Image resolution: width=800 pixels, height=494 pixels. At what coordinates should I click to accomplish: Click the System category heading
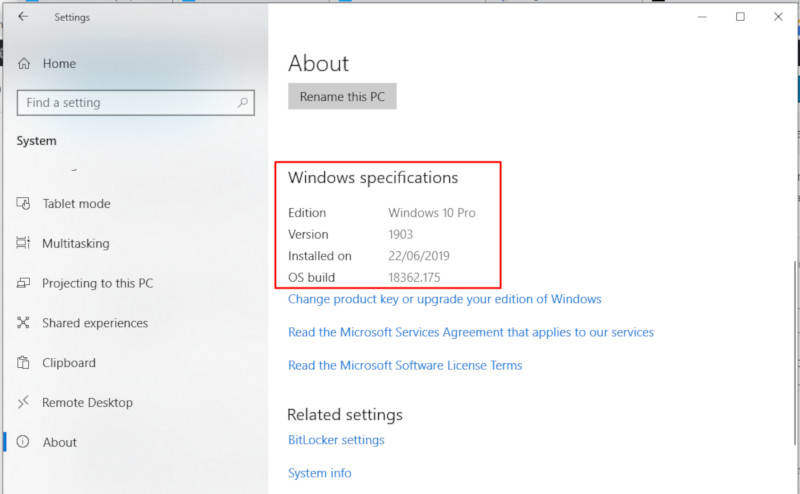pyautogui.click(x=36, y=141)
